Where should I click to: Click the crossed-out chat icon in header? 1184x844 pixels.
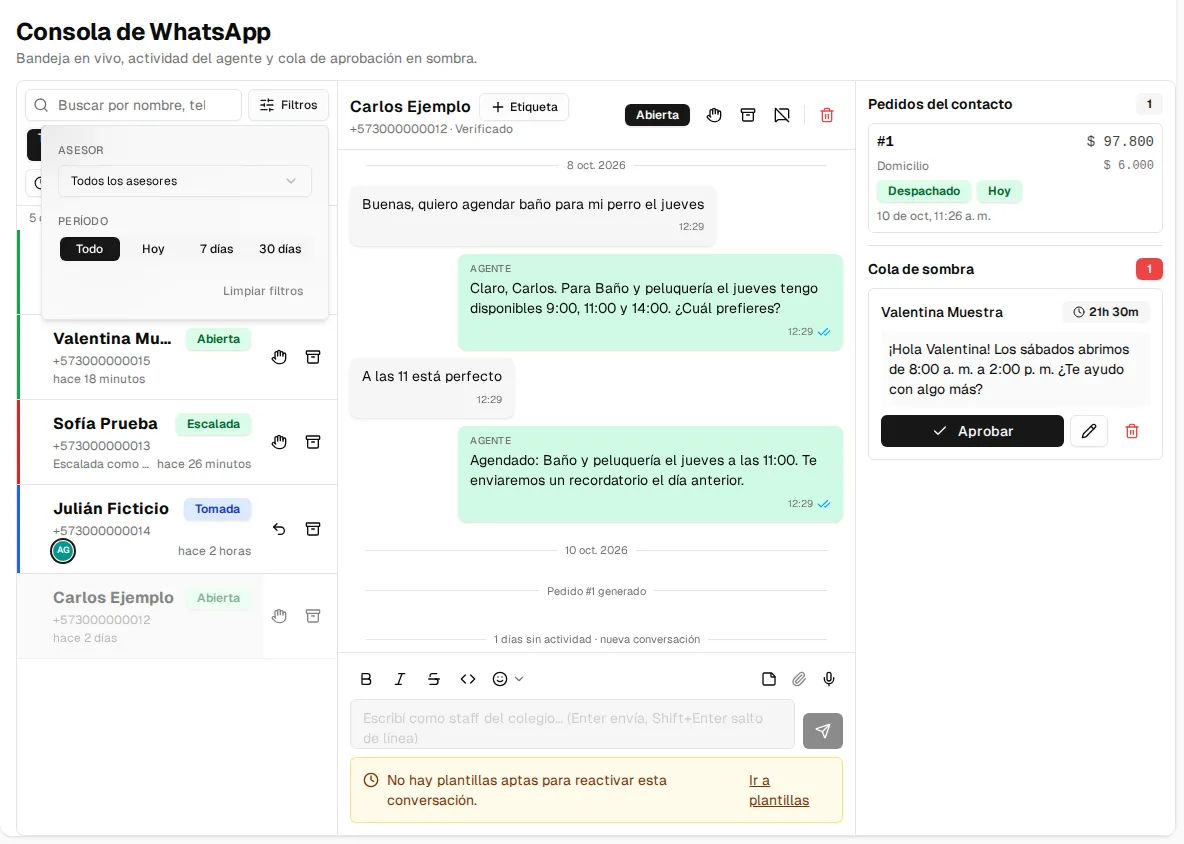tap(782, 115)
